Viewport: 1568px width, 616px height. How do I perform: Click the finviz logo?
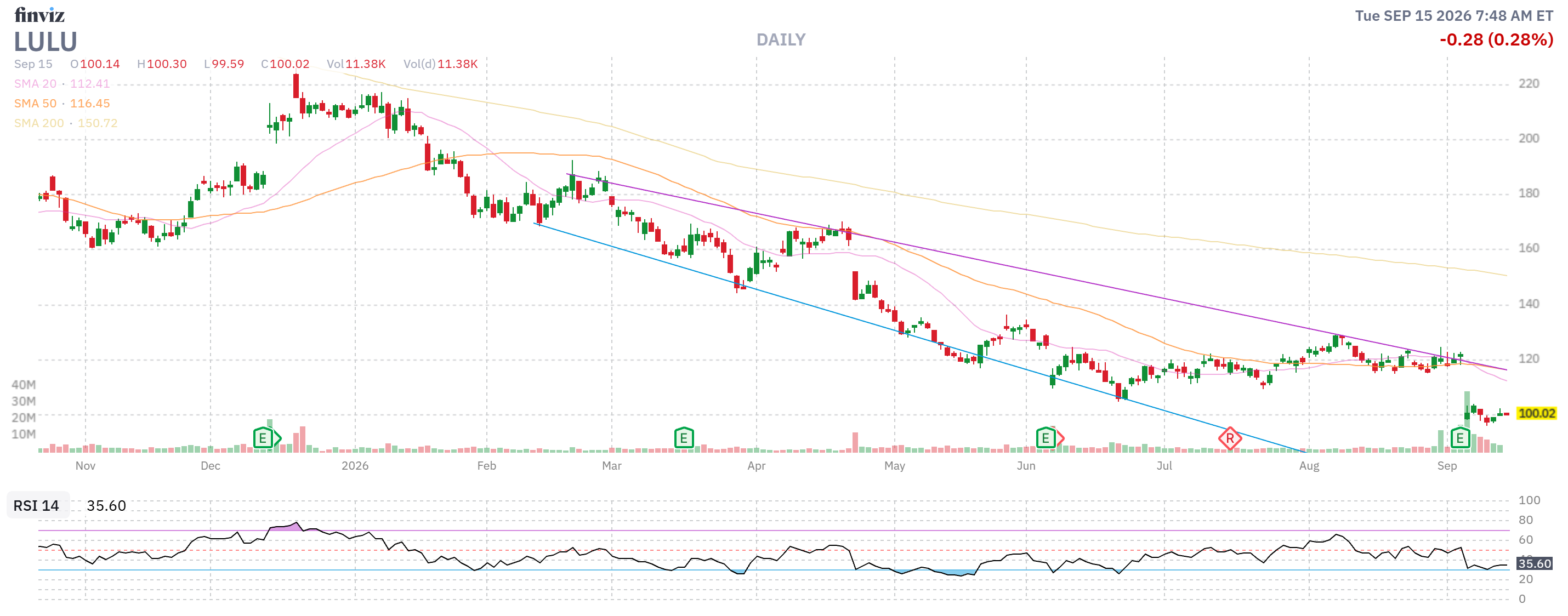click(x=39, y=15)
